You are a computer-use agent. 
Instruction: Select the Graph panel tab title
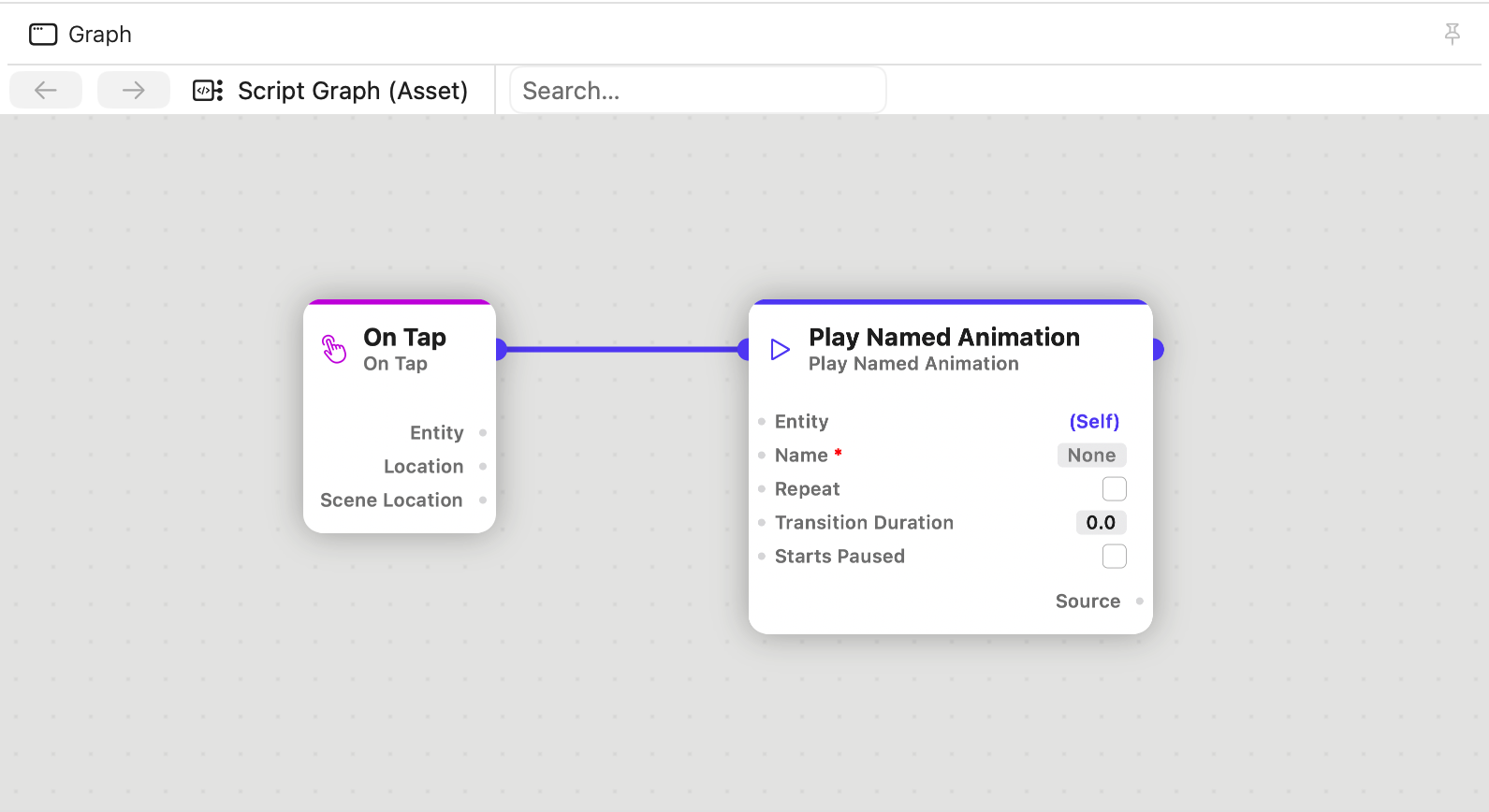click(100, 35)
